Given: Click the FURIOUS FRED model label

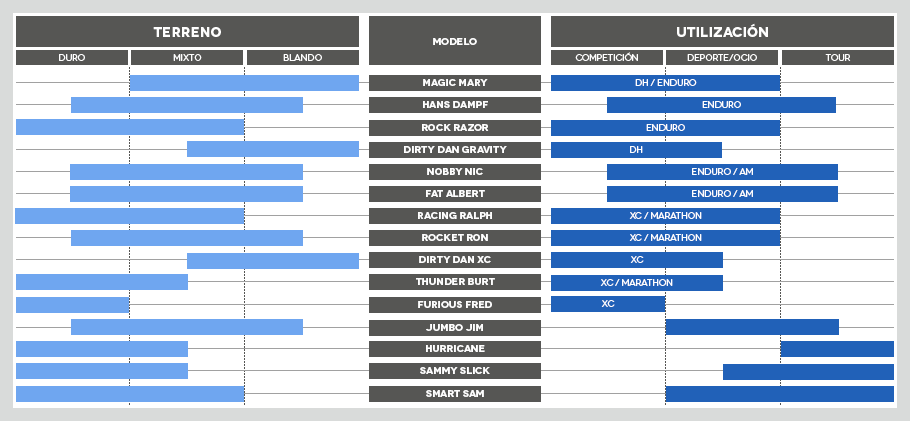Looking at the screenshot, I should tap(455, 304).
